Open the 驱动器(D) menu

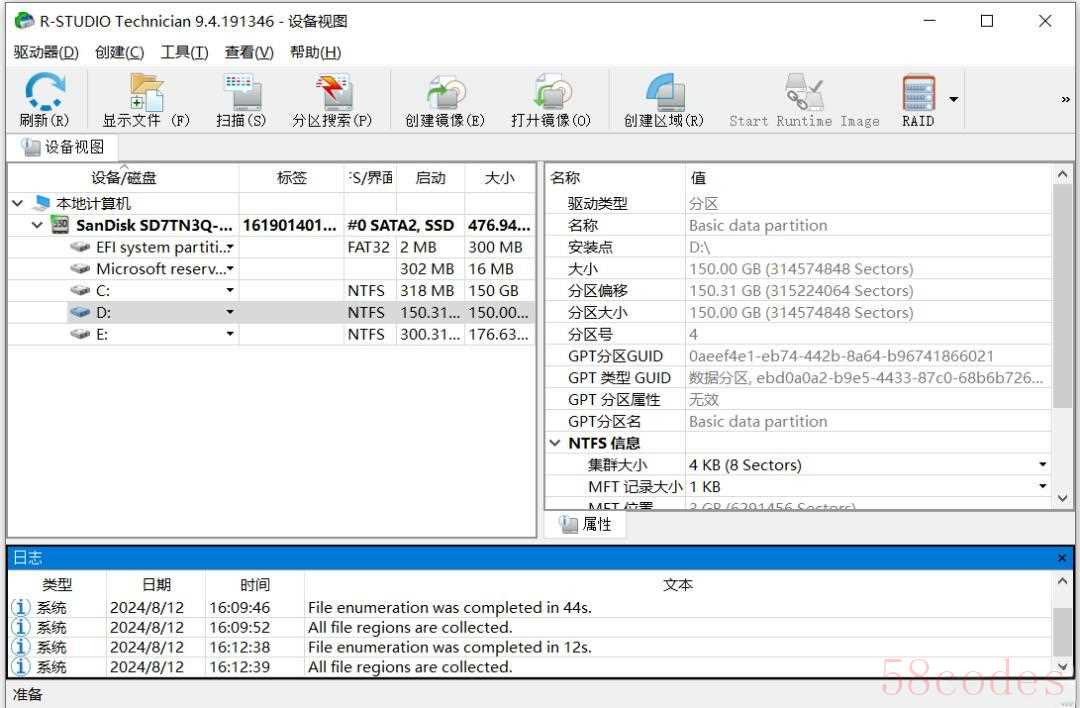[46, 53]
